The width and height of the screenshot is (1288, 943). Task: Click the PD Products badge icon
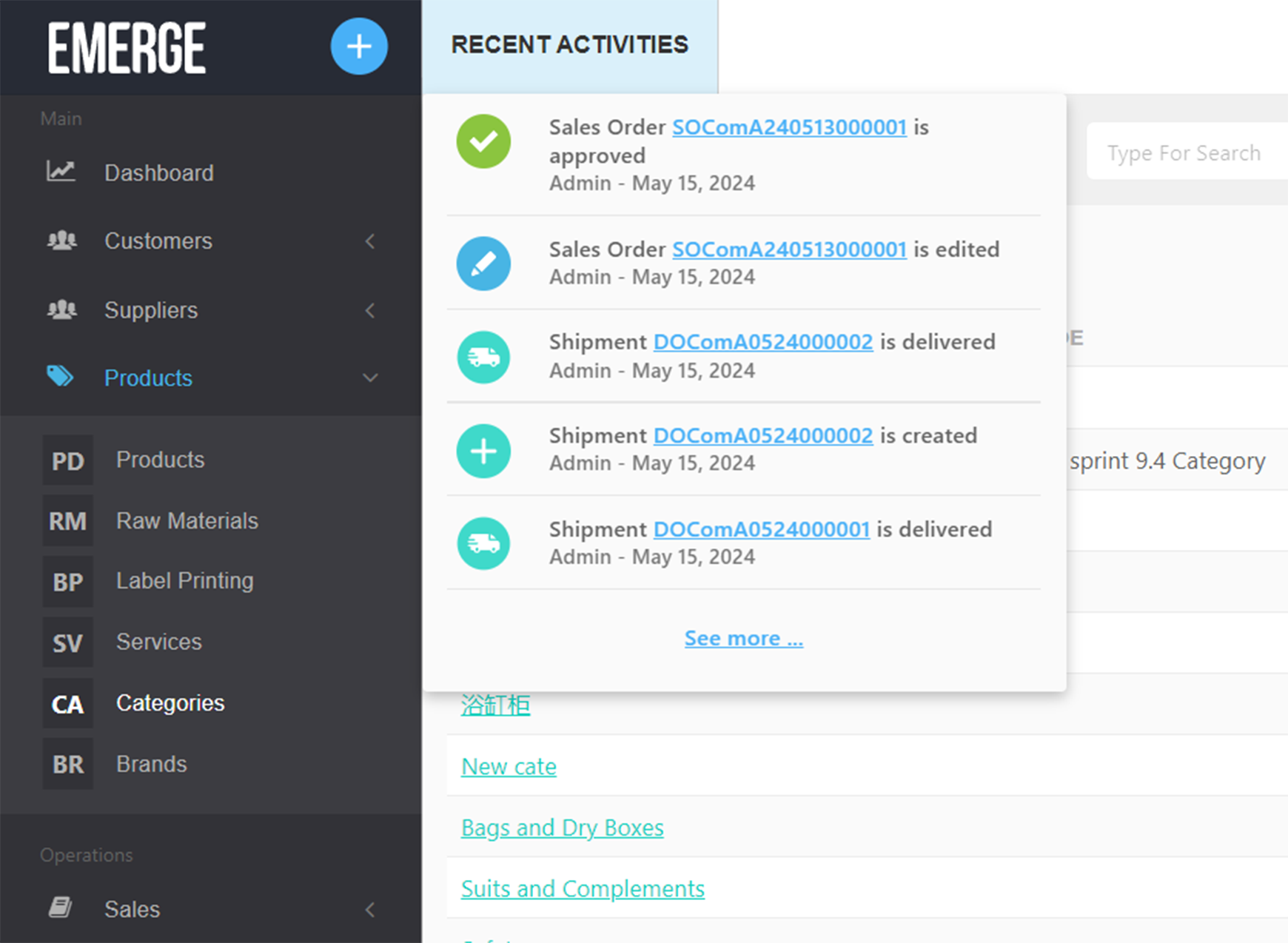[x=67, y=460]
